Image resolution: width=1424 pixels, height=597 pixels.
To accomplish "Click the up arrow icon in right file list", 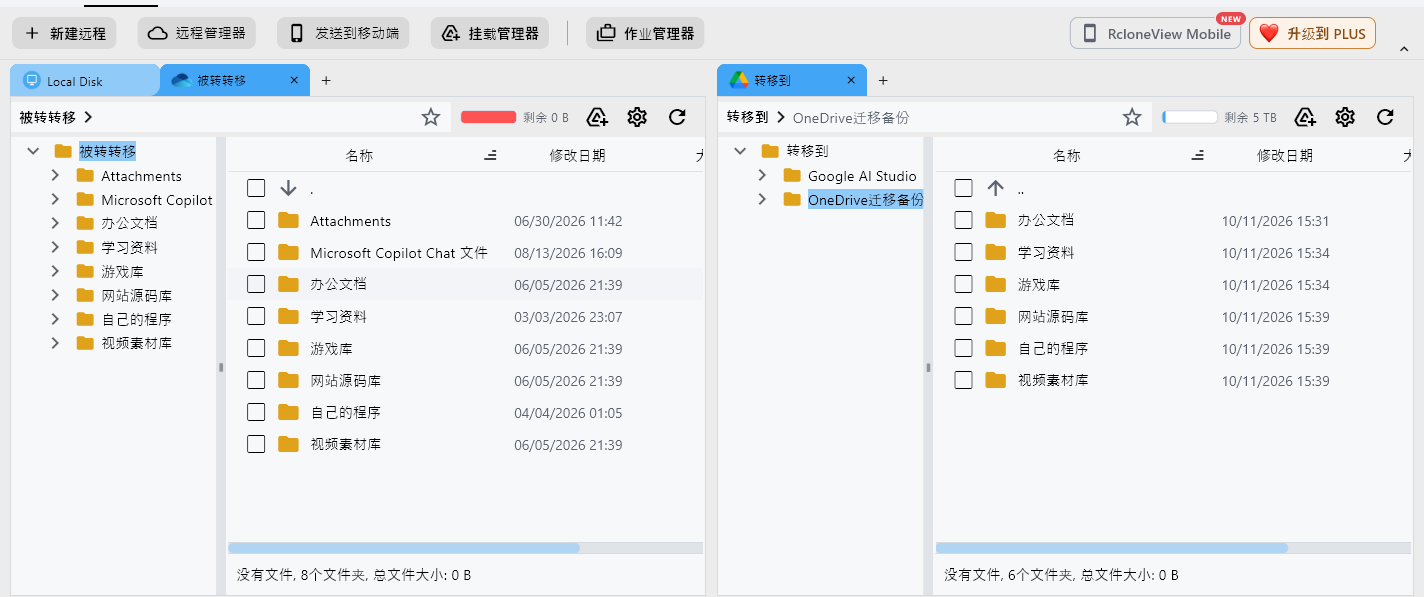I will coord(995,188).
